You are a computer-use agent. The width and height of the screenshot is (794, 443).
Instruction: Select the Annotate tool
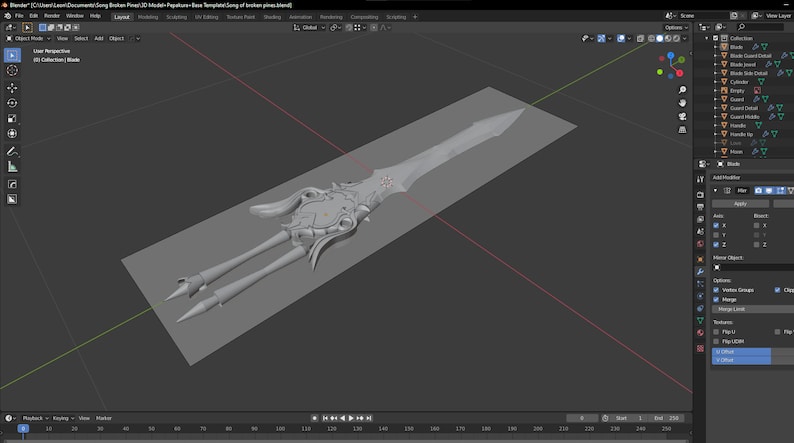12,151
